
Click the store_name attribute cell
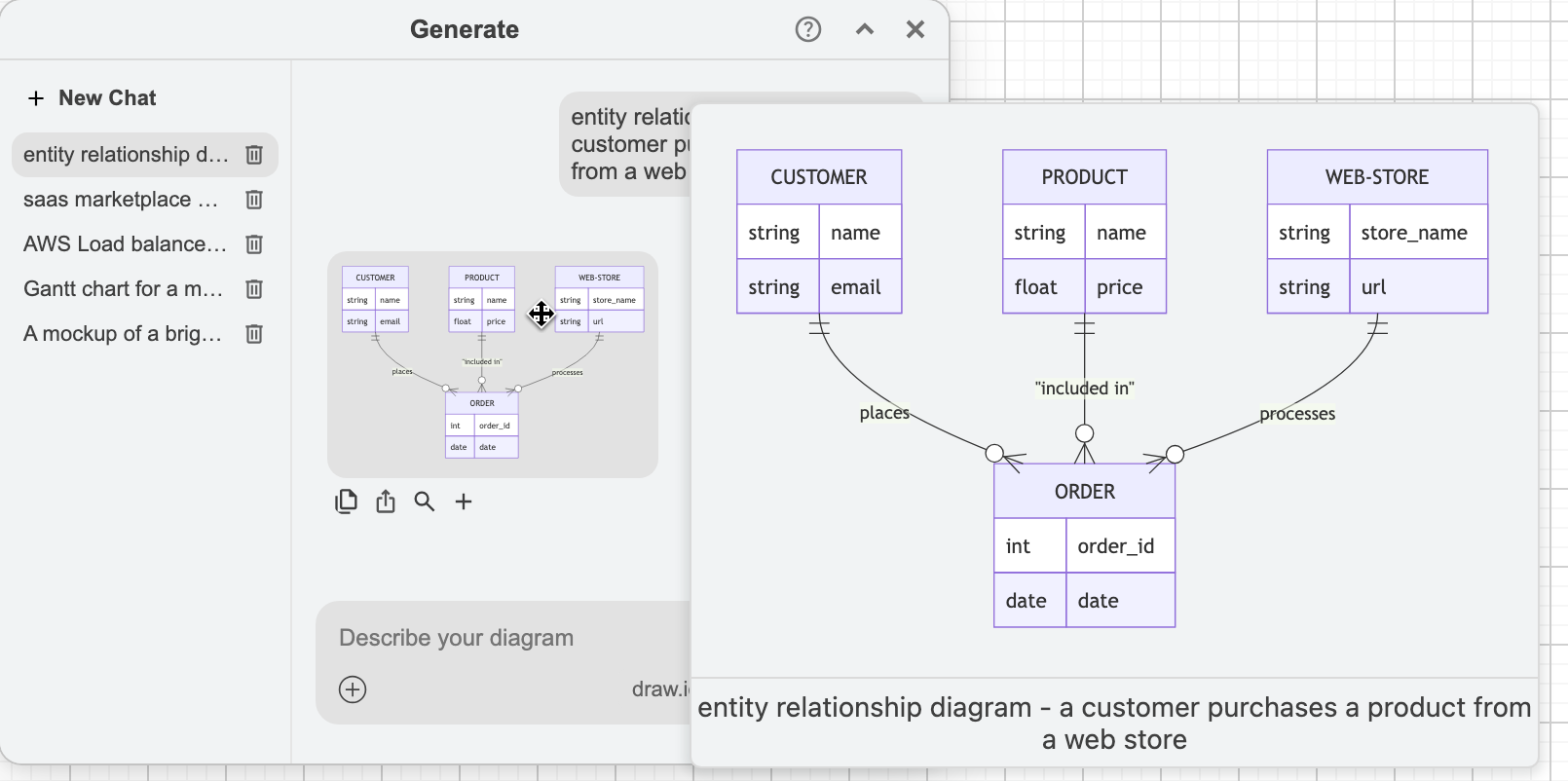pos(1419,233)
